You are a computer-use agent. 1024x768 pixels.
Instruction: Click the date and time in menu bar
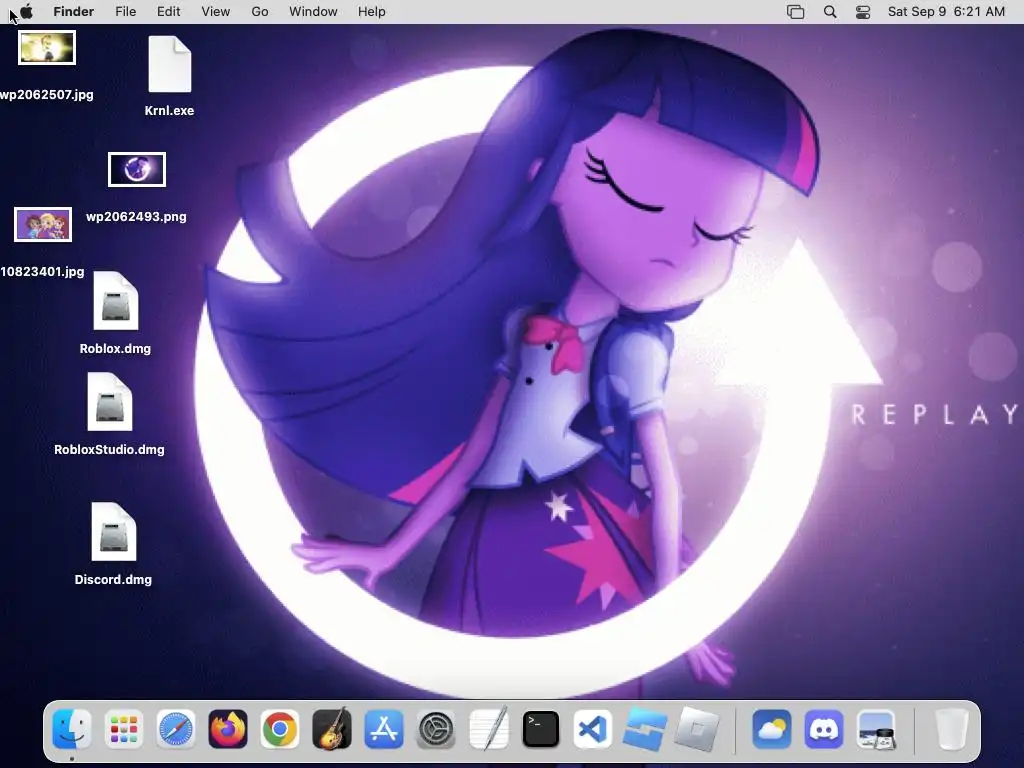946,12
